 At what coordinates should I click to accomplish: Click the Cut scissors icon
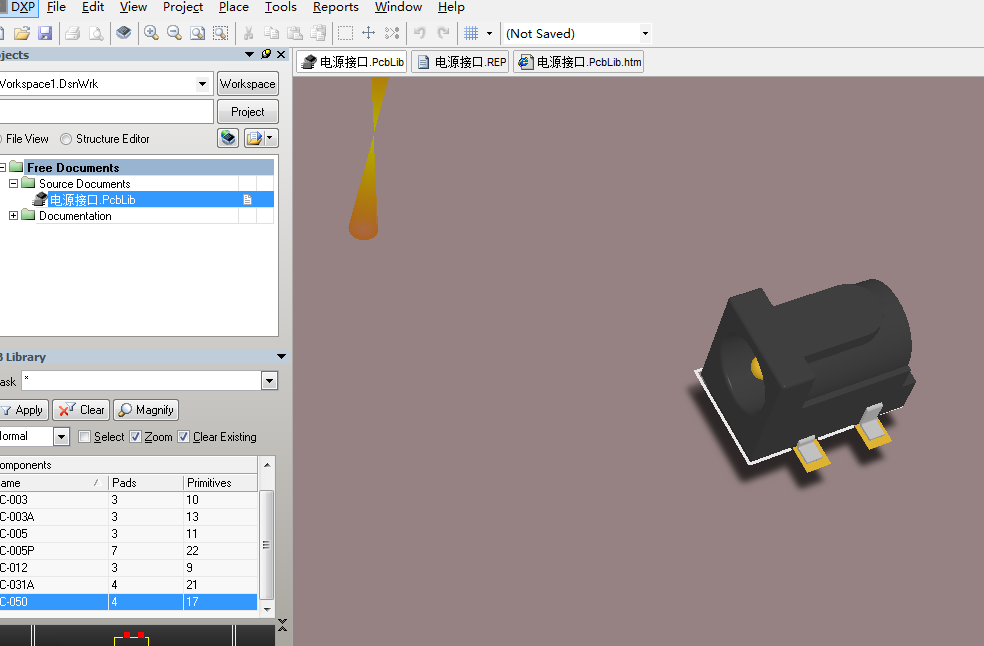tap(249, 33)
